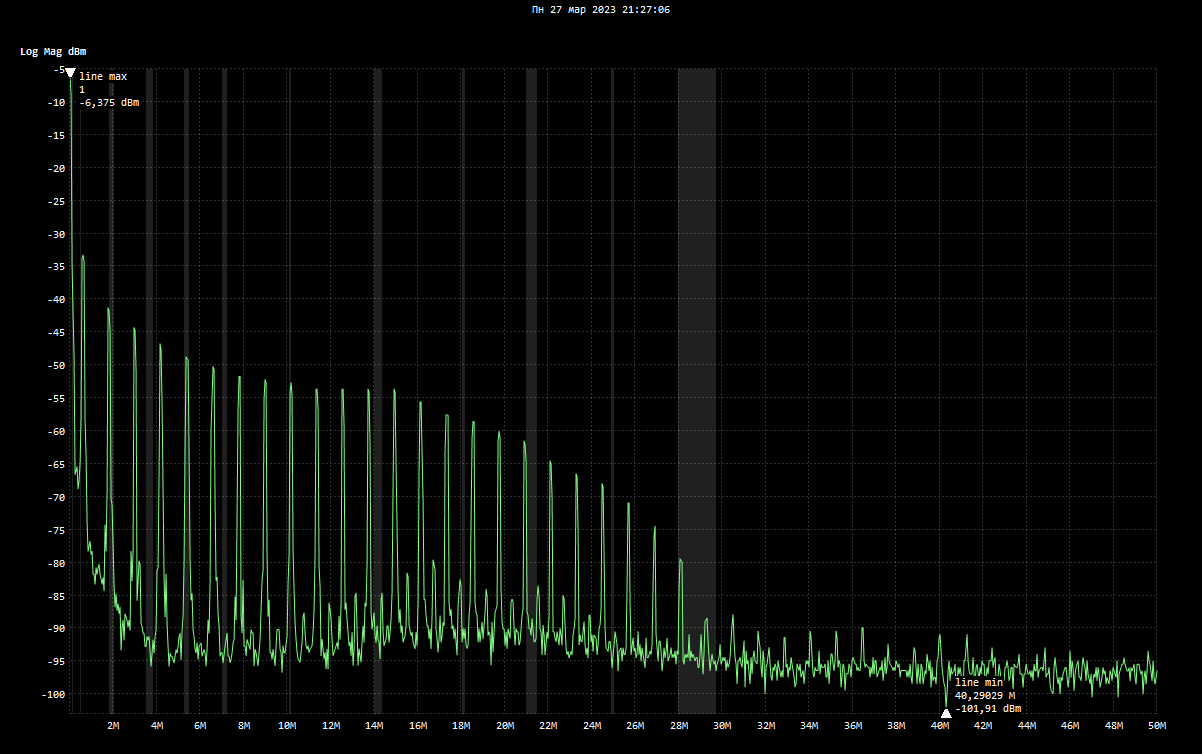Viewport: 1202px width, 754px height.
Task: Click the X-axis label '32M'
Action: [x=766, y=725]
